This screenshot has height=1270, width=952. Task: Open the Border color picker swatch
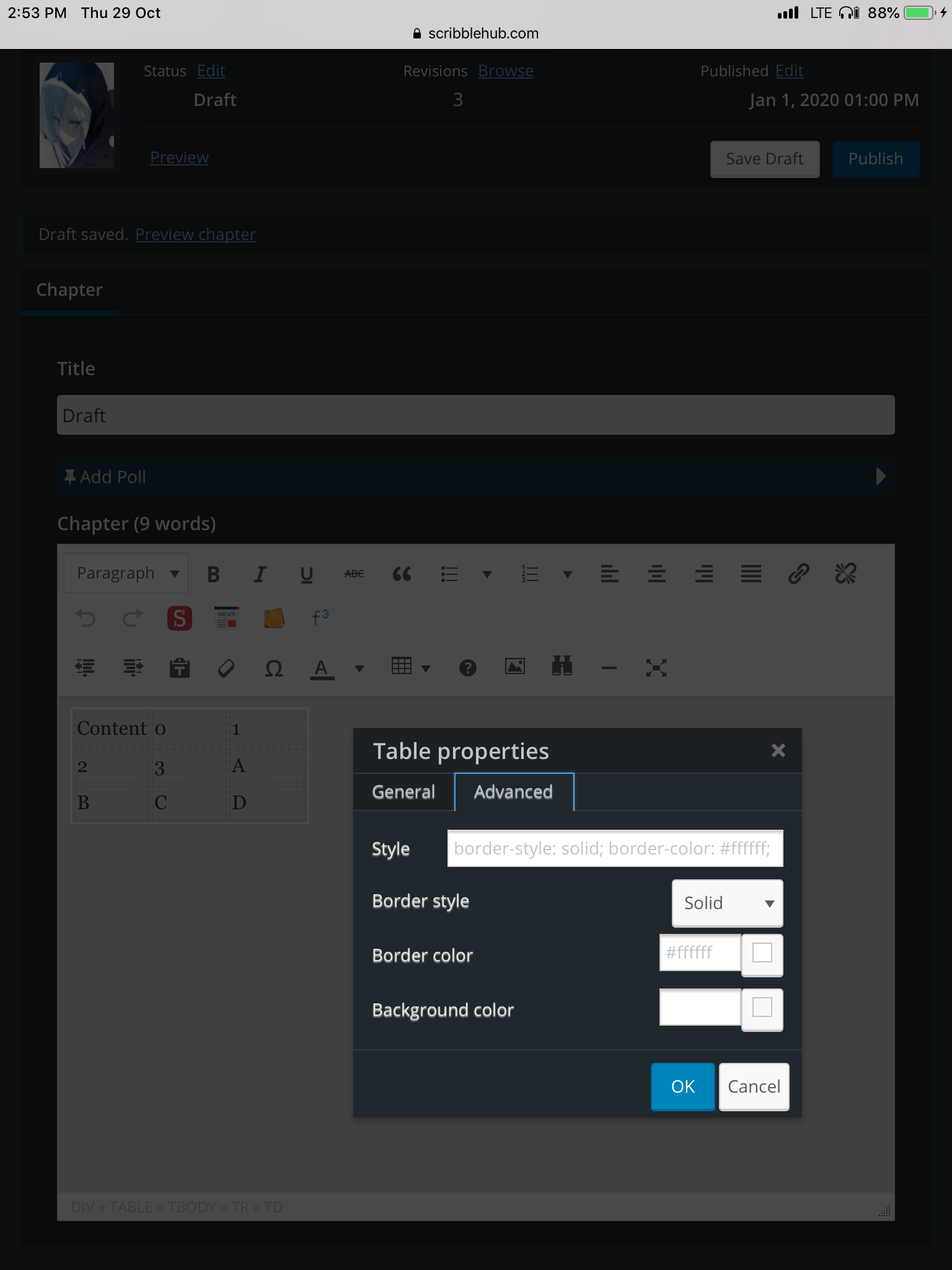(x=762, y=954)
